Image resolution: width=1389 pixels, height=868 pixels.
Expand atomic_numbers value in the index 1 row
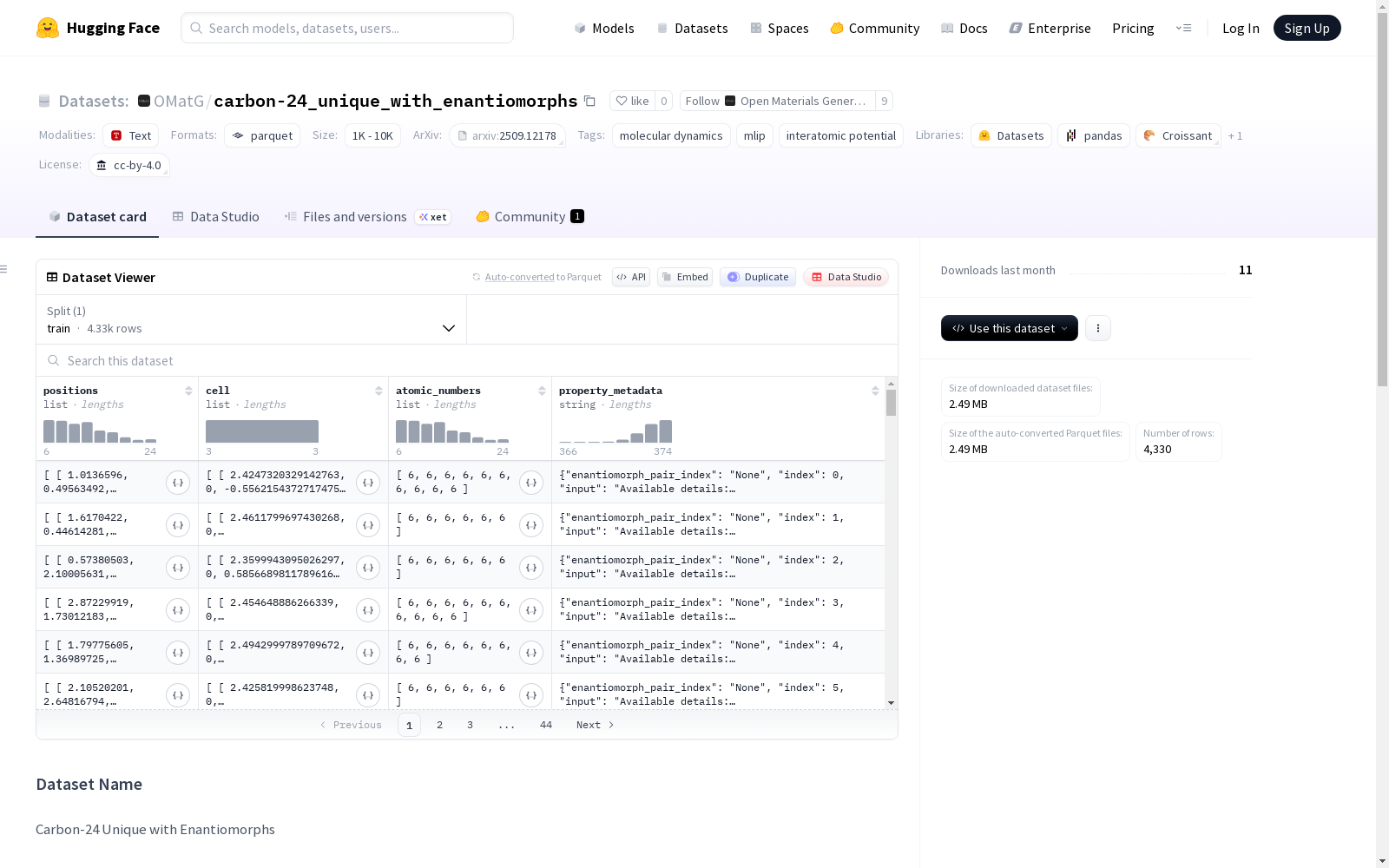click(531, 525)
